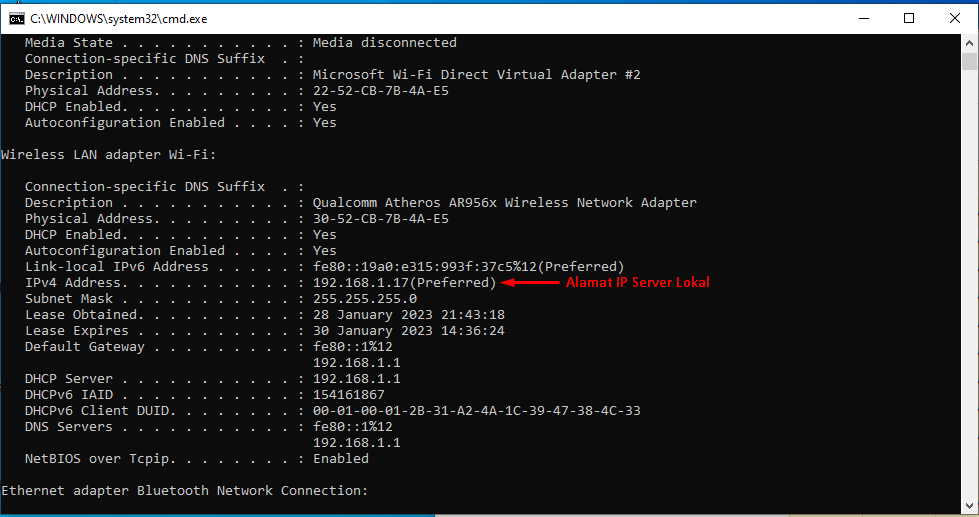Viewport: 979px width, 517px height.
Task: Click the 'Ethernet adapter Bluetooth Network Connection' line
Action: [x=185, y=490]
